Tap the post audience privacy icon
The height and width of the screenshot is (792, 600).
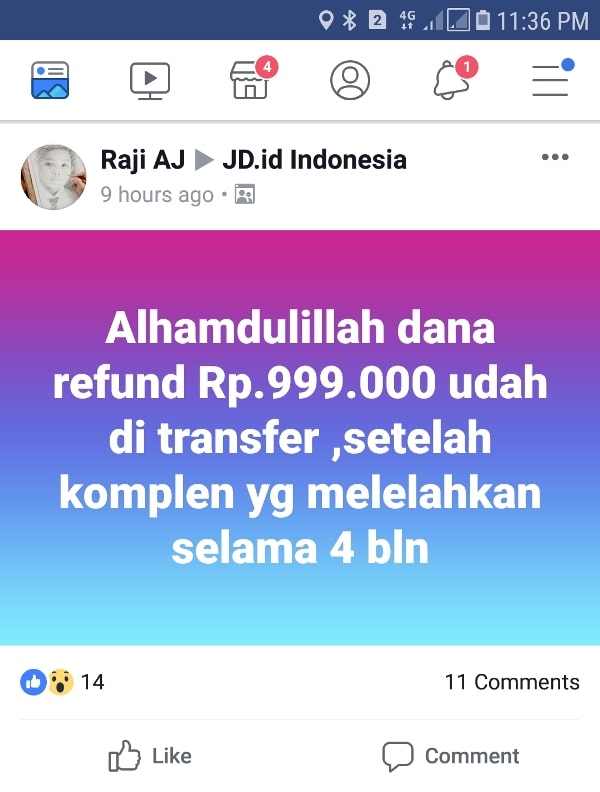[245, 194]
